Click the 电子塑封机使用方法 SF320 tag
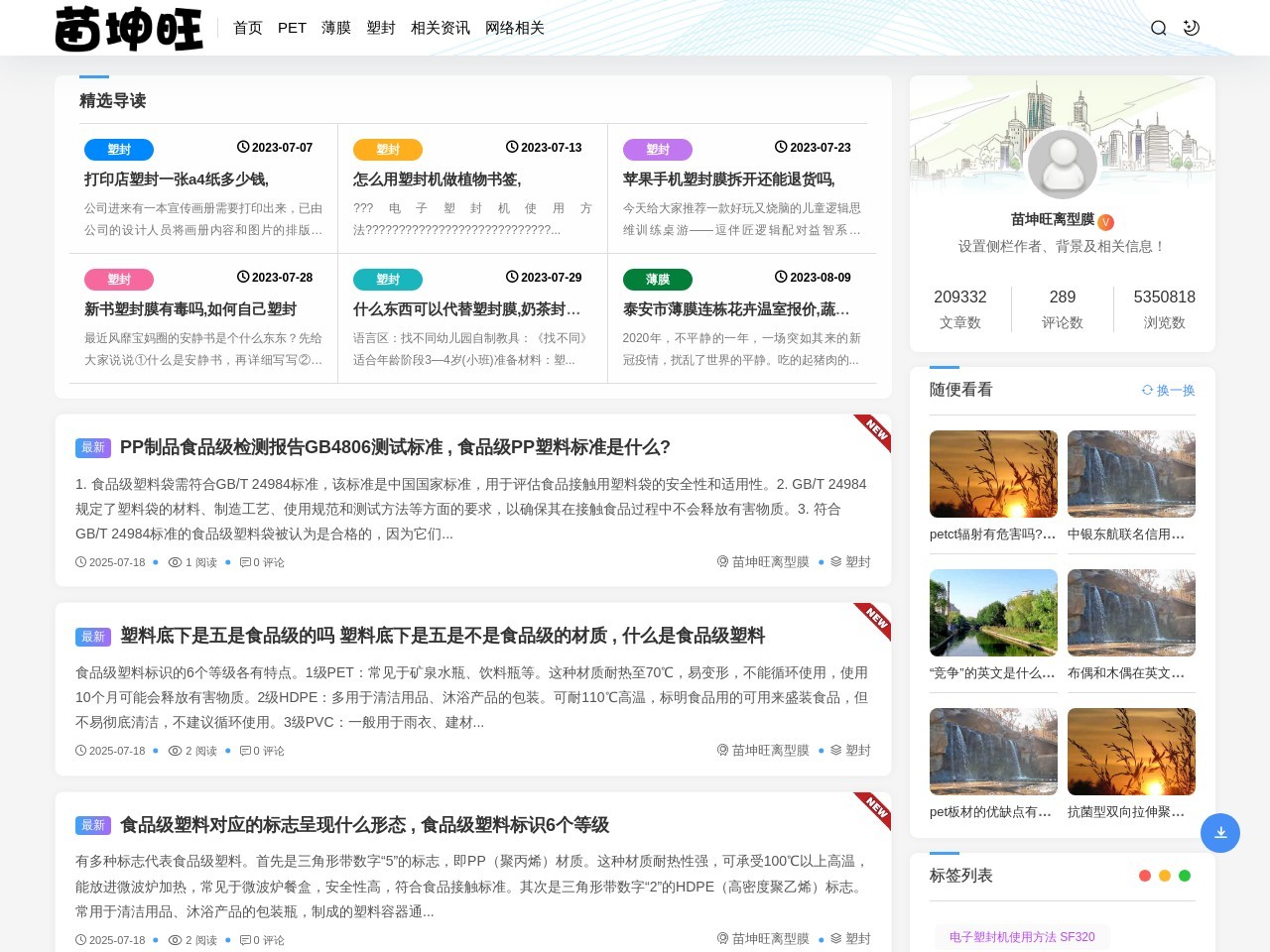Image resolution: width=1270 pixels, height=952 pixels. pyautogui.click(x=1021, y=936)
